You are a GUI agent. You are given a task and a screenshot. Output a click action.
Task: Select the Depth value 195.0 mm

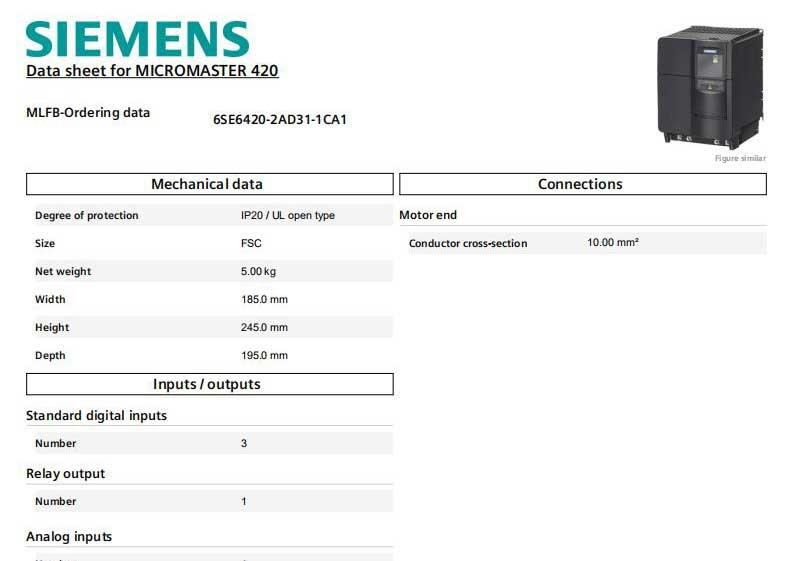tap(264, 356)
